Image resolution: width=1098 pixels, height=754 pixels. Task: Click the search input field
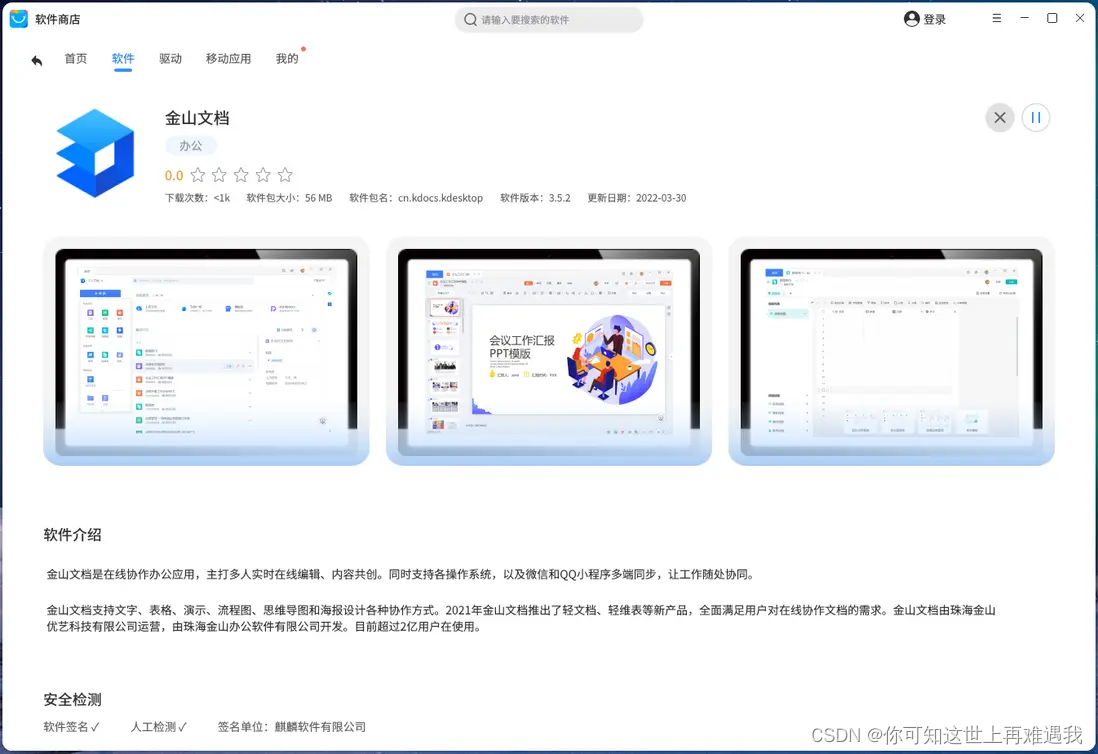548,19
